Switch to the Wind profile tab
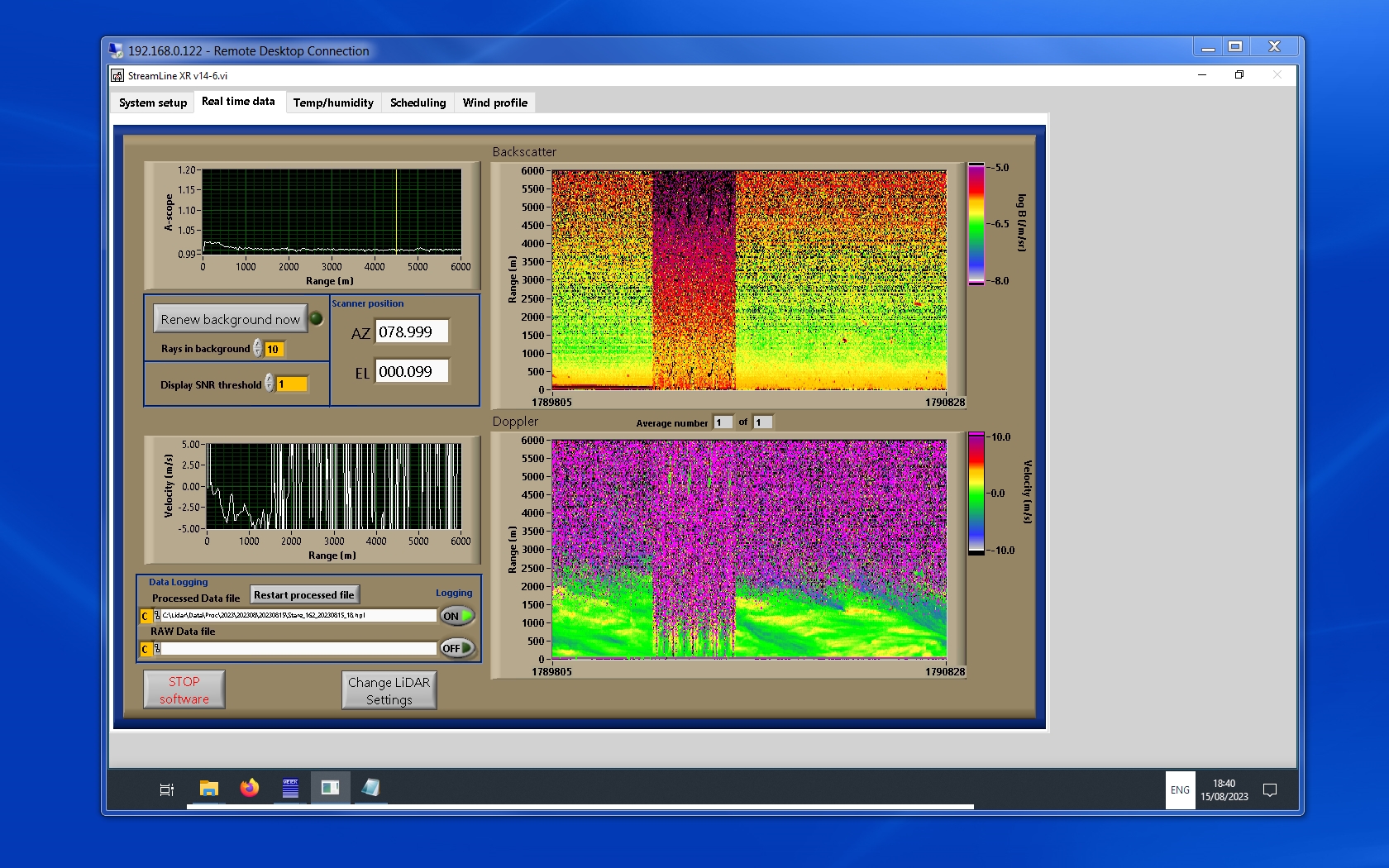The height and width of the screenshot is (868, 1389). pos(494,103)
